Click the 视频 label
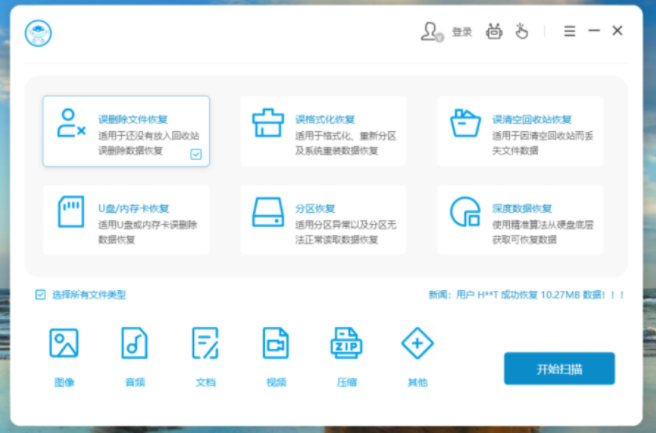 point(276,382)
